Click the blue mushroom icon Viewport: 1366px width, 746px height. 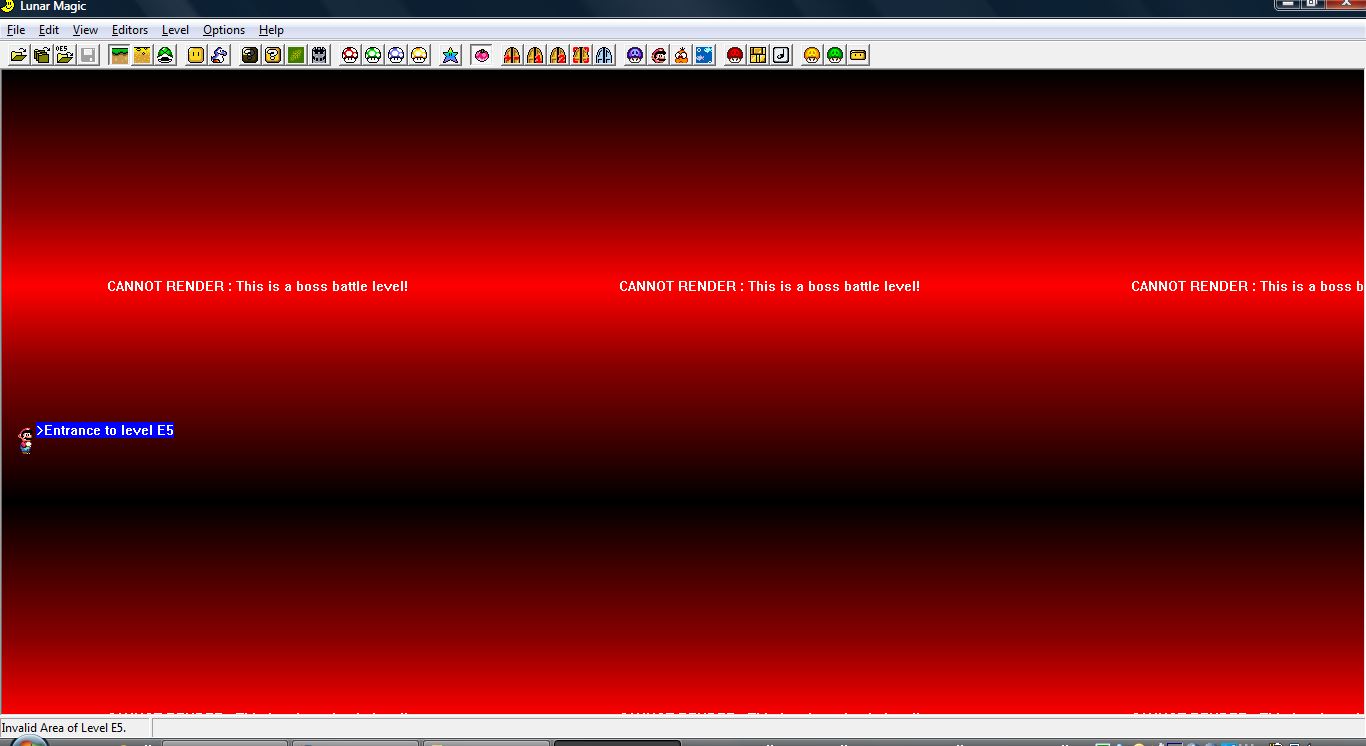[396, 55]
